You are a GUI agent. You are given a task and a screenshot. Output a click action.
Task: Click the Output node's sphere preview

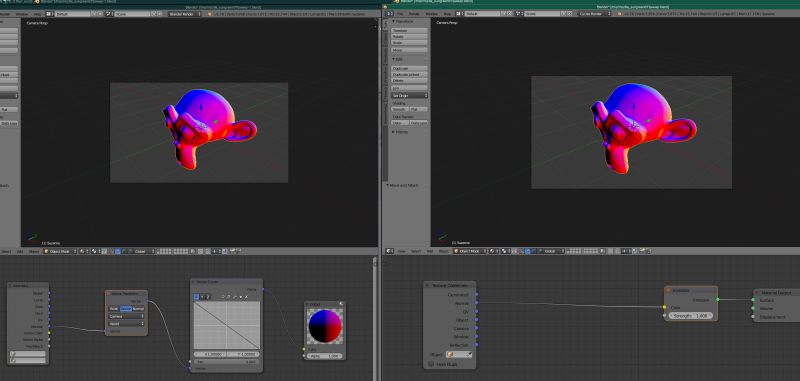(325, 326)
